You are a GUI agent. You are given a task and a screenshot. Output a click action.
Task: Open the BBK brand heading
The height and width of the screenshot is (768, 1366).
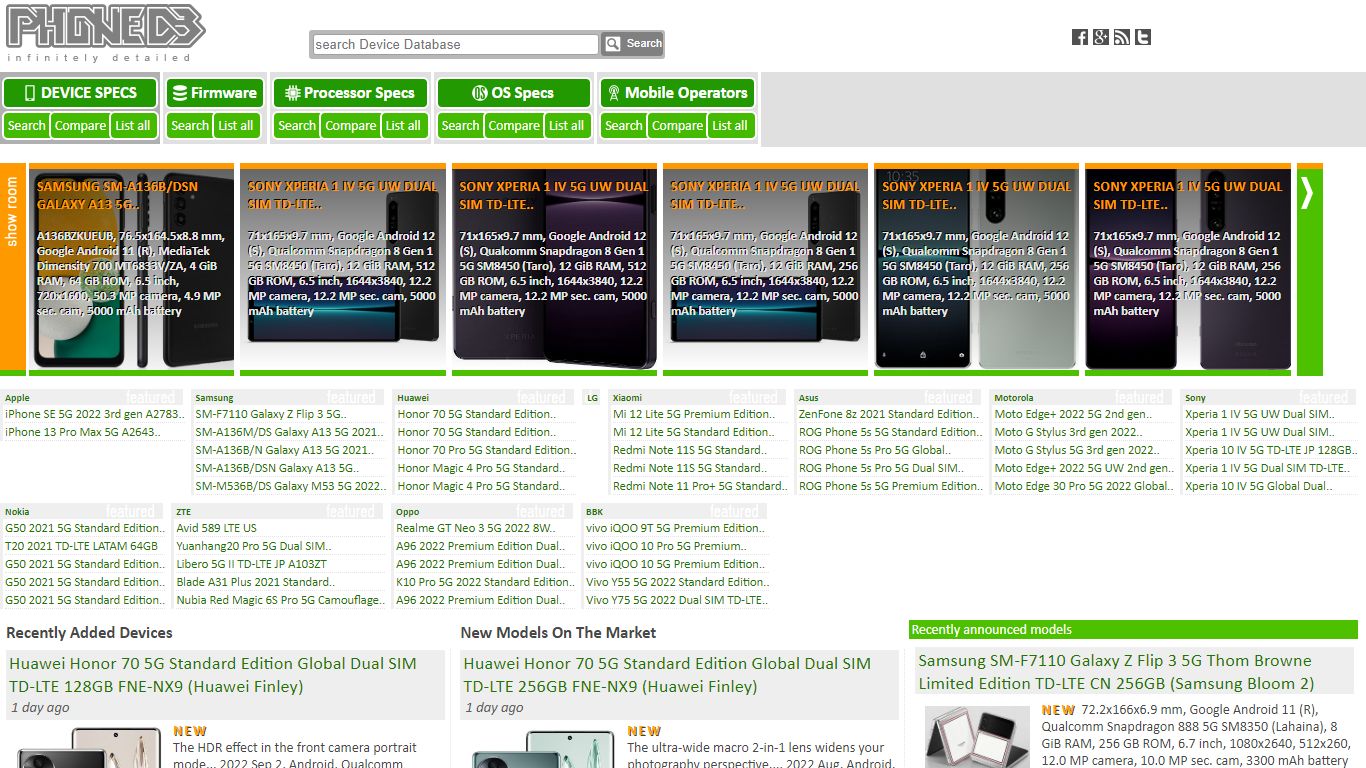[594, 512]
